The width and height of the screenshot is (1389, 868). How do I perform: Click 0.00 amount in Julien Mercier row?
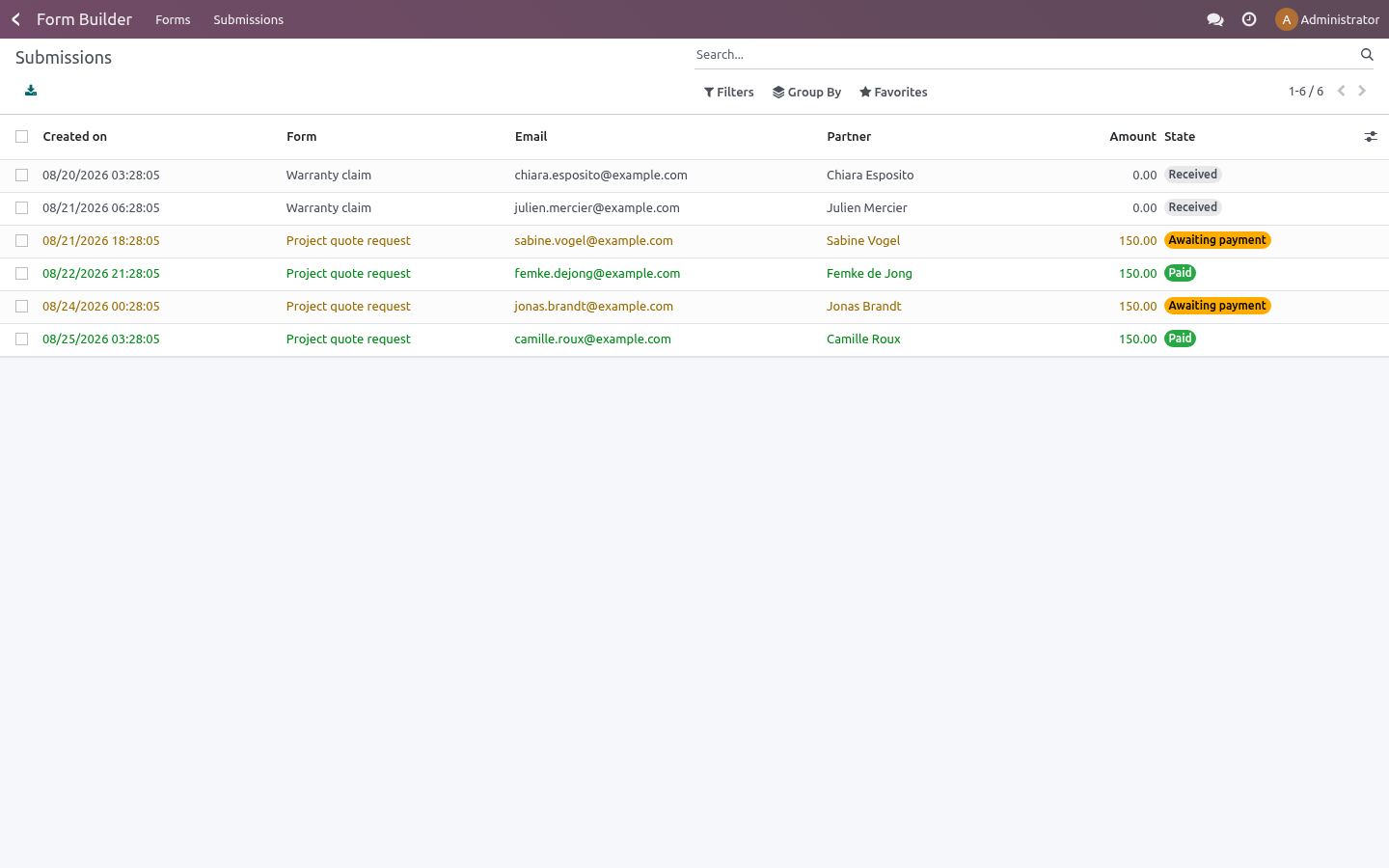point(1144,208)
